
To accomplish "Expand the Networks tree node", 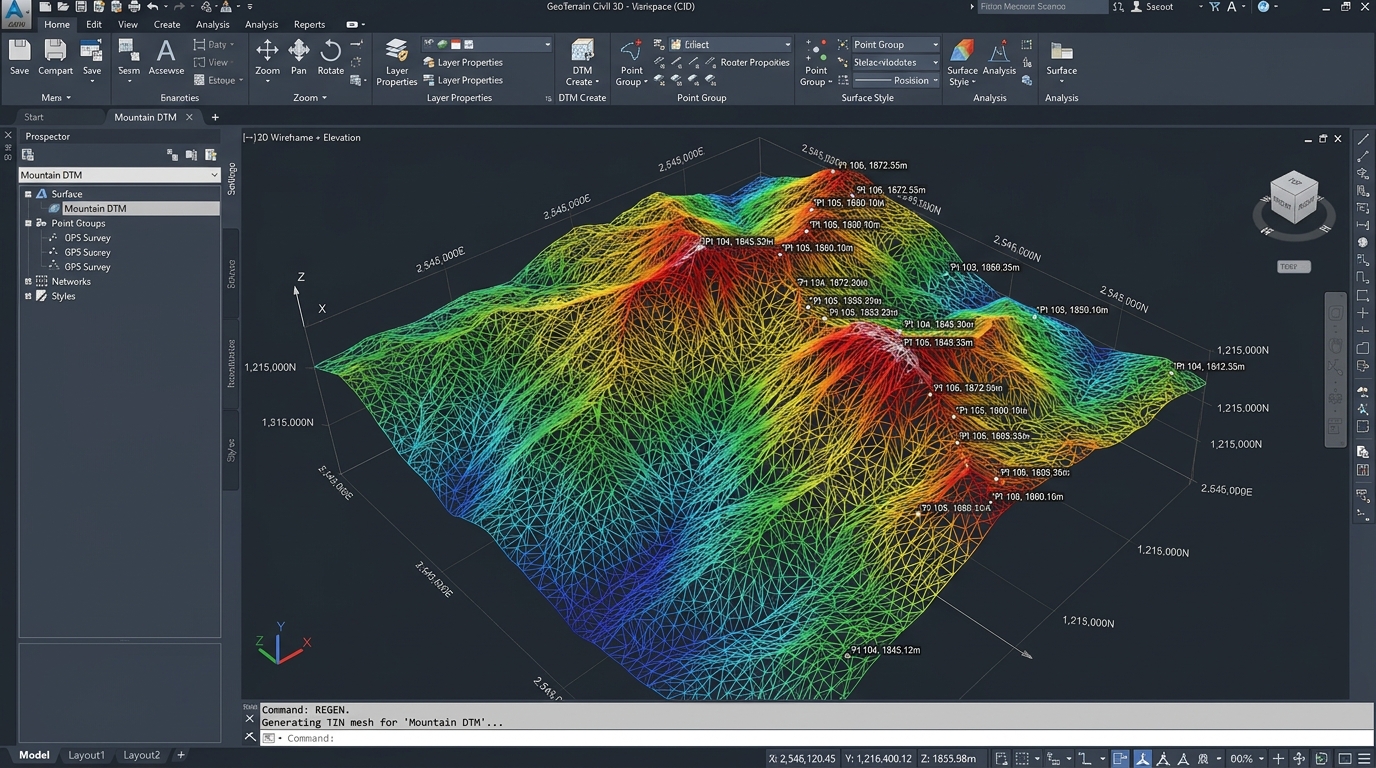I will (x=28, y=281).
